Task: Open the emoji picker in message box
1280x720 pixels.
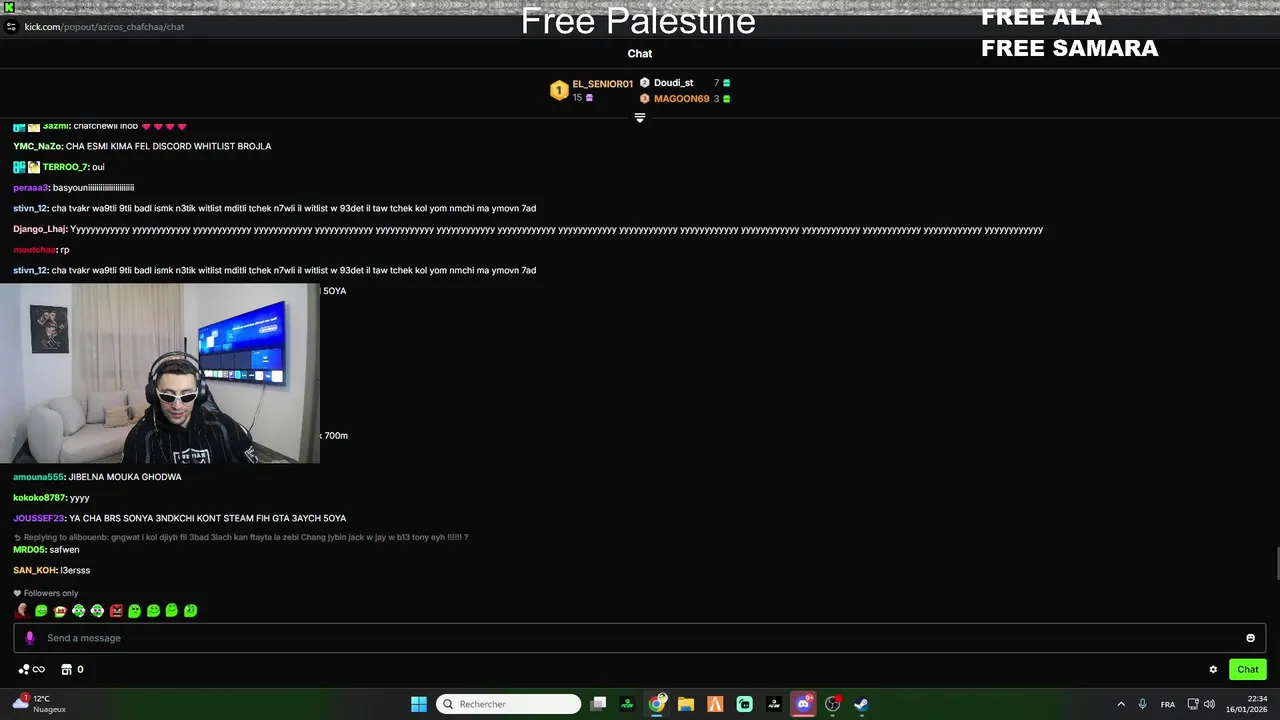Action: (1250, 638)
